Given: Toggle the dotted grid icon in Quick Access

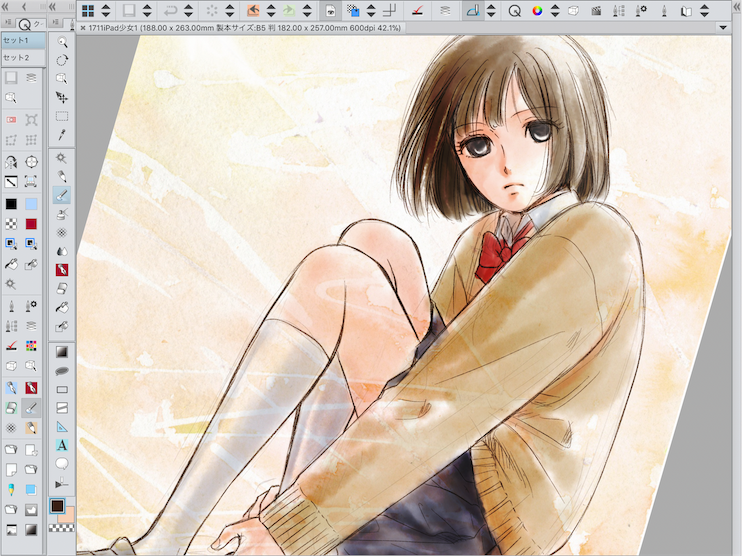Looking at the screenshot, I should (31, 140).
